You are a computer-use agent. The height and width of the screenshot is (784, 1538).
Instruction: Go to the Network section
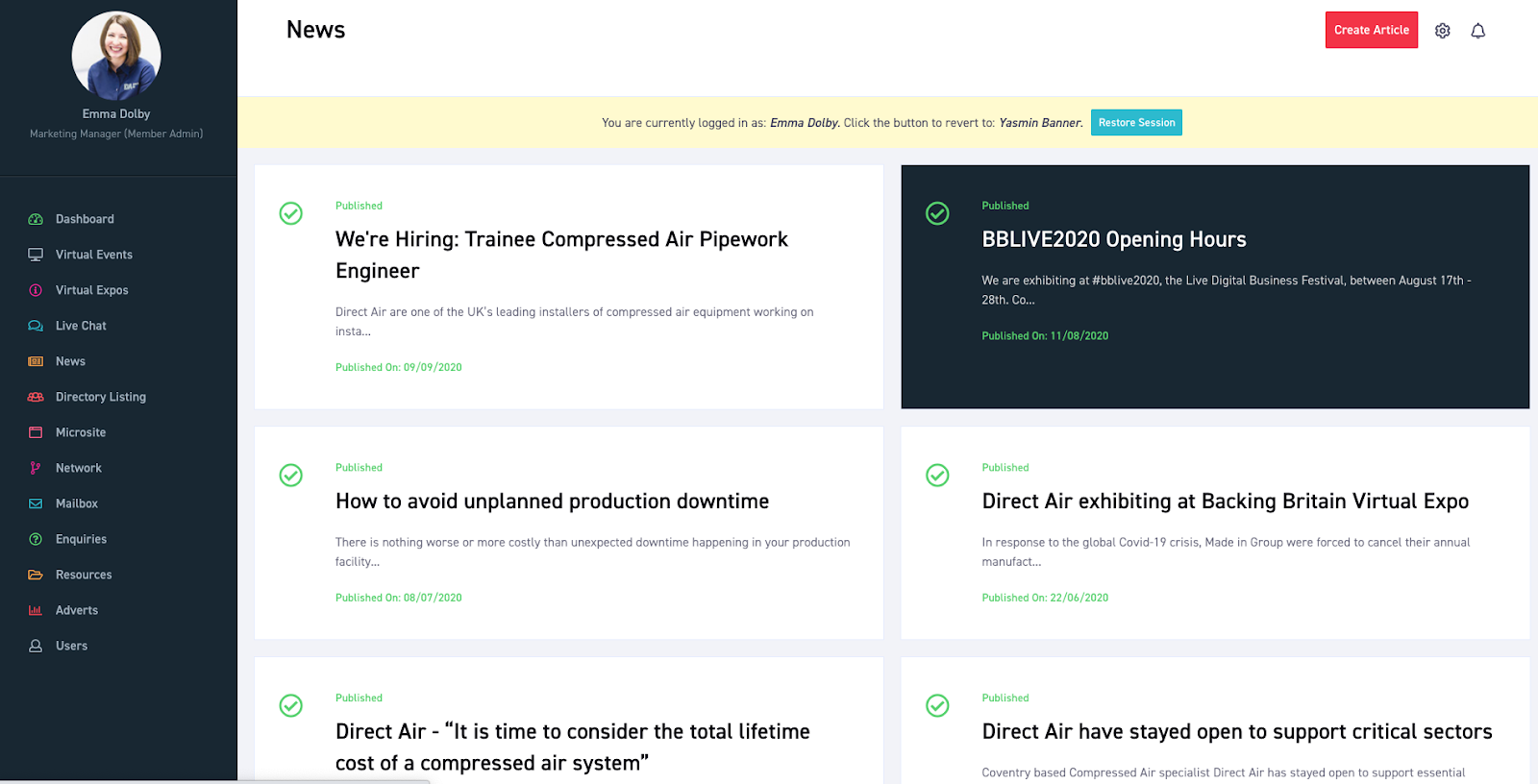[79, 468]
